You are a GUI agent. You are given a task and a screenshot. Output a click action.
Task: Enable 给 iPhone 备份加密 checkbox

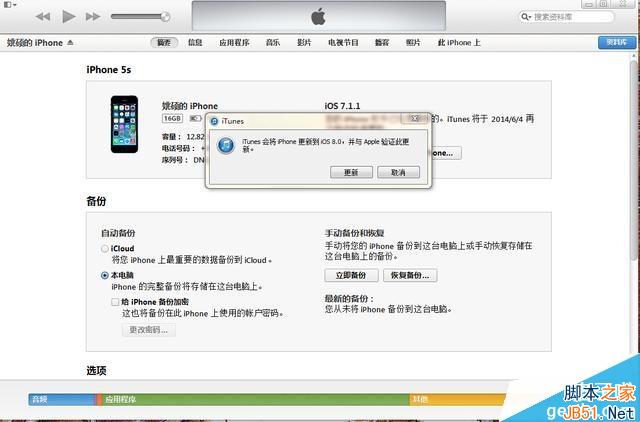pos(115,302)
